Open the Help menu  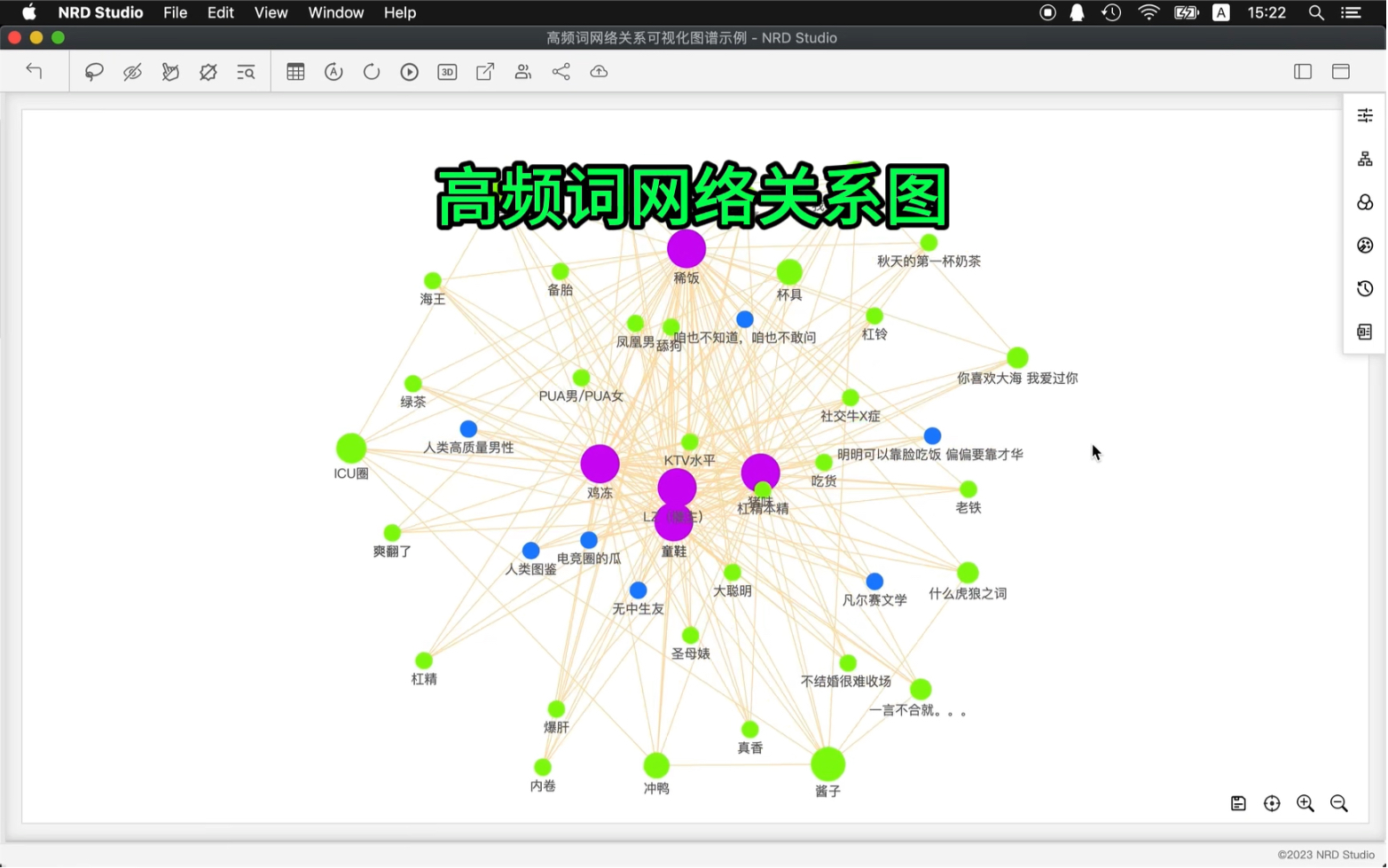(x=399, y=12)
